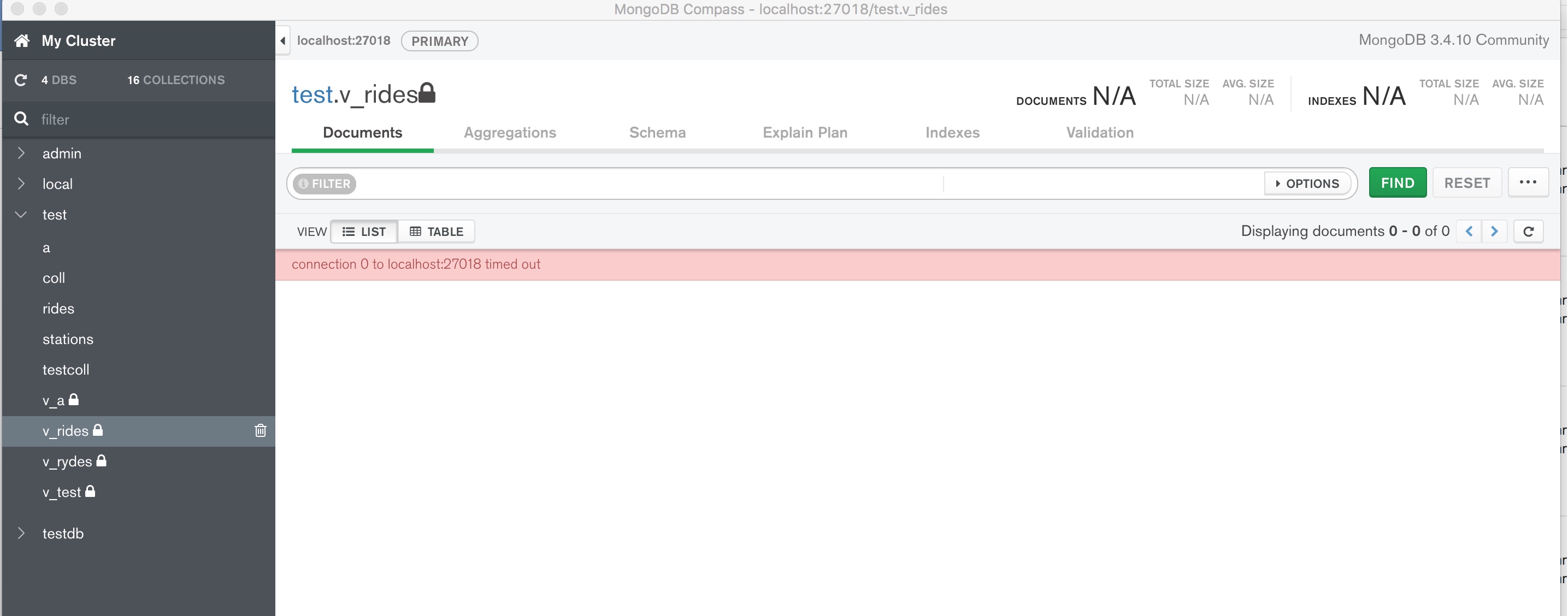The height and width of the screenshot is (616, 1568).
Task: Run the query with FIND
Action: (x=1398, y=182)
